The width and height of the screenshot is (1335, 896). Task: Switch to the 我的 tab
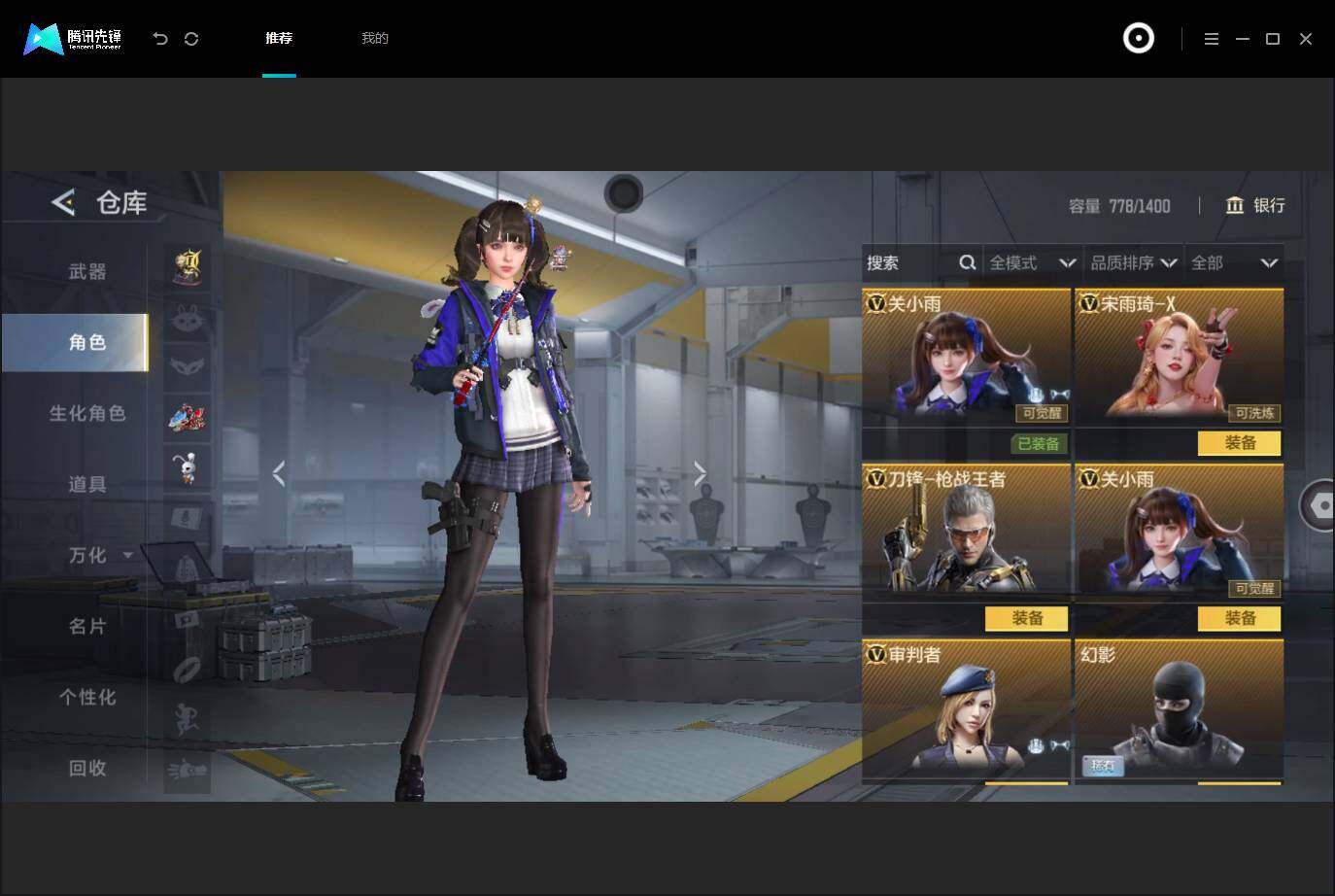tap(375, 38)
